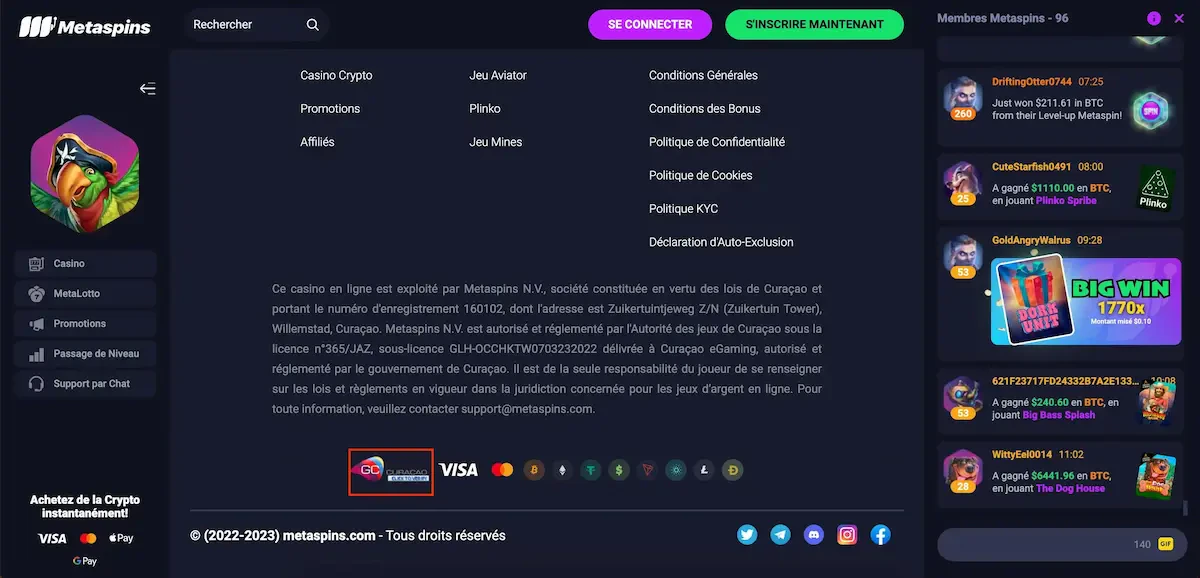Click the GIF button in the chat input

coord(1165,544)
